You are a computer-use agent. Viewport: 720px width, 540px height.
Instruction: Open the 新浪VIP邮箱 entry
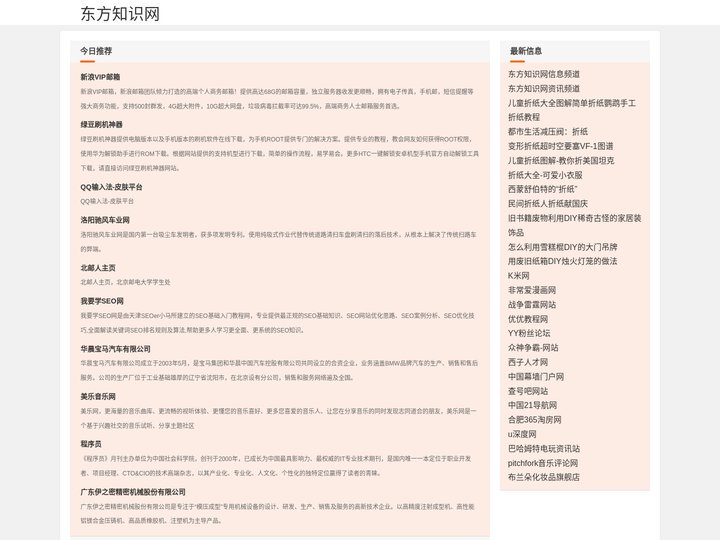coord(100,77)
